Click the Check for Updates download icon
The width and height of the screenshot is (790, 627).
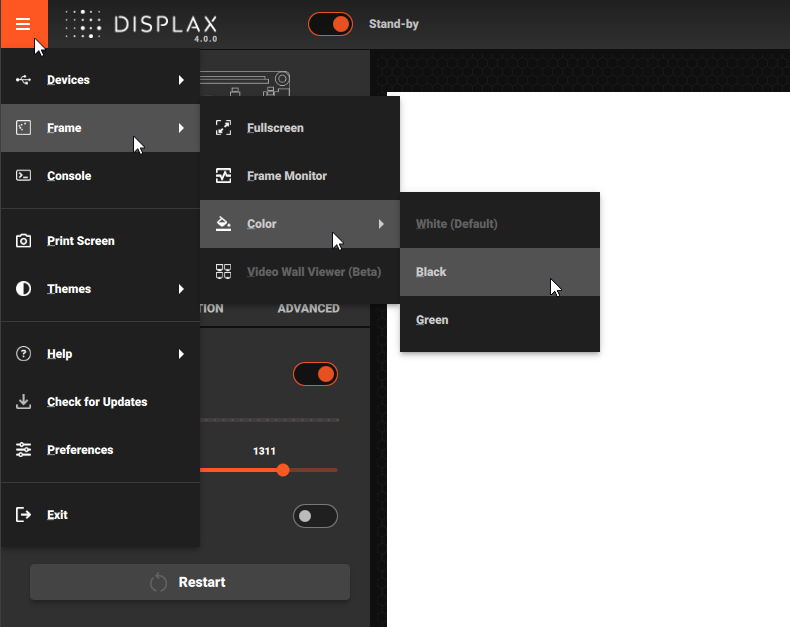tap(24, 402)
